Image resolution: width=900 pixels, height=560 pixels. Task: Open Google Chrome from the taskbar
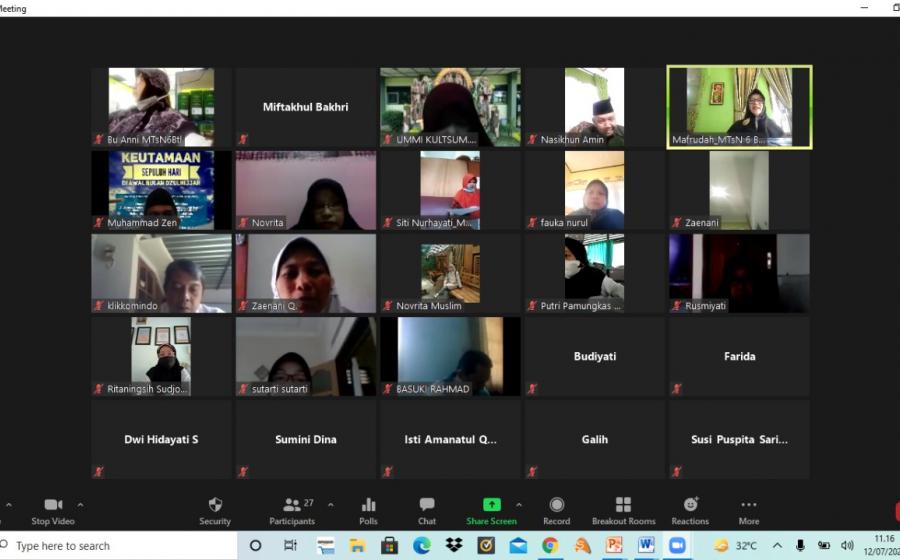[x=550, y=546]
